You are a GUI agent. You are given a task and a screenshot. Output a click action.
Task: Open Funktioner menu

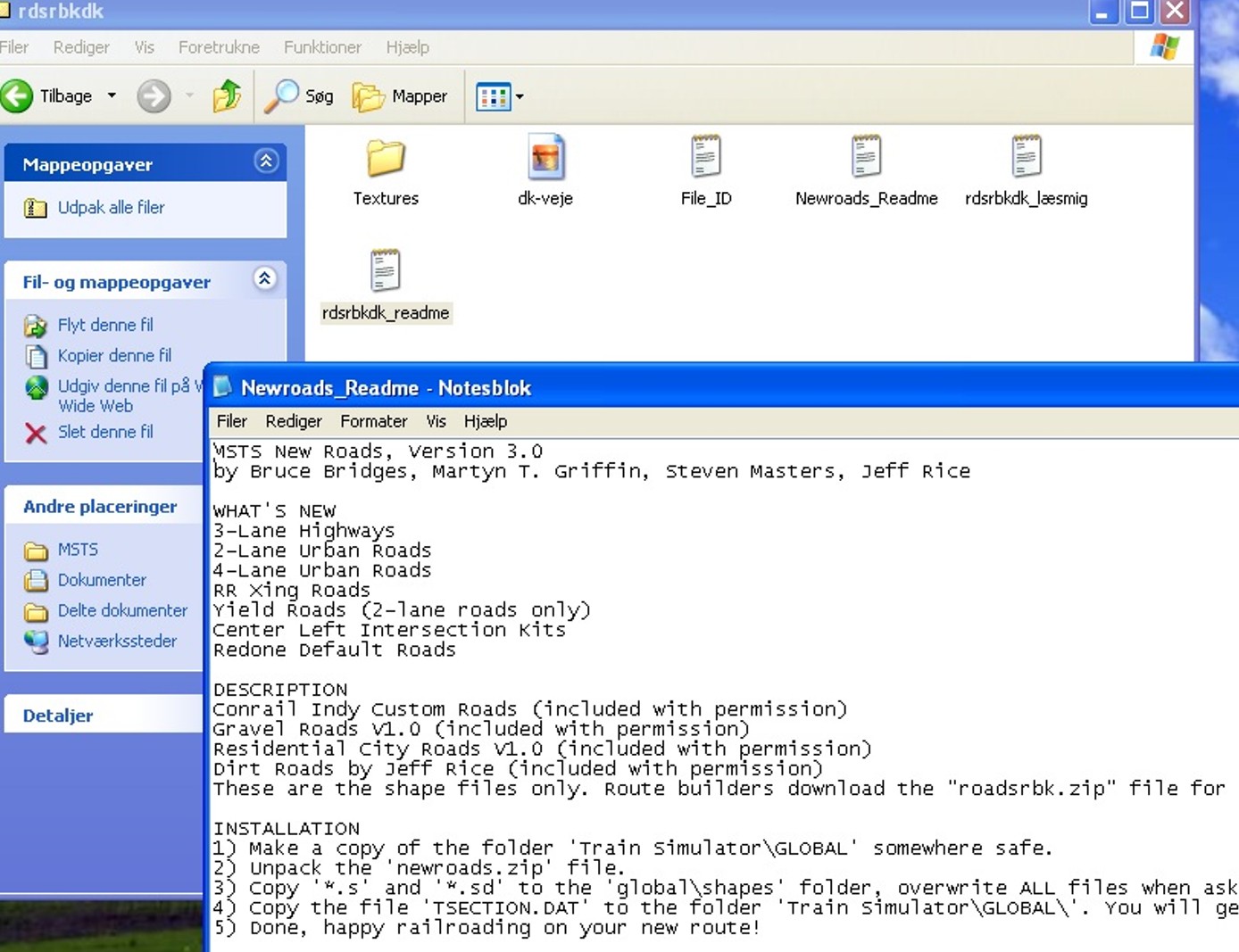click(322, 47)
